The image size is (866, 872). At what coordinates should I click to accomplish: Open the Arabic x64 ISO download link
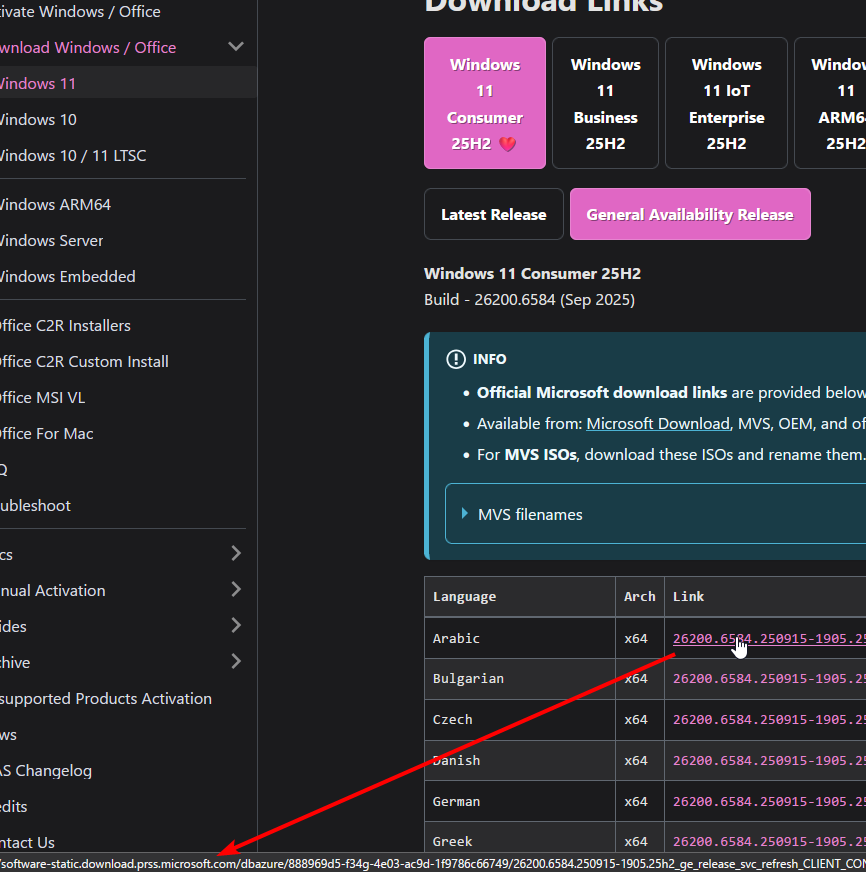point(769,638)
